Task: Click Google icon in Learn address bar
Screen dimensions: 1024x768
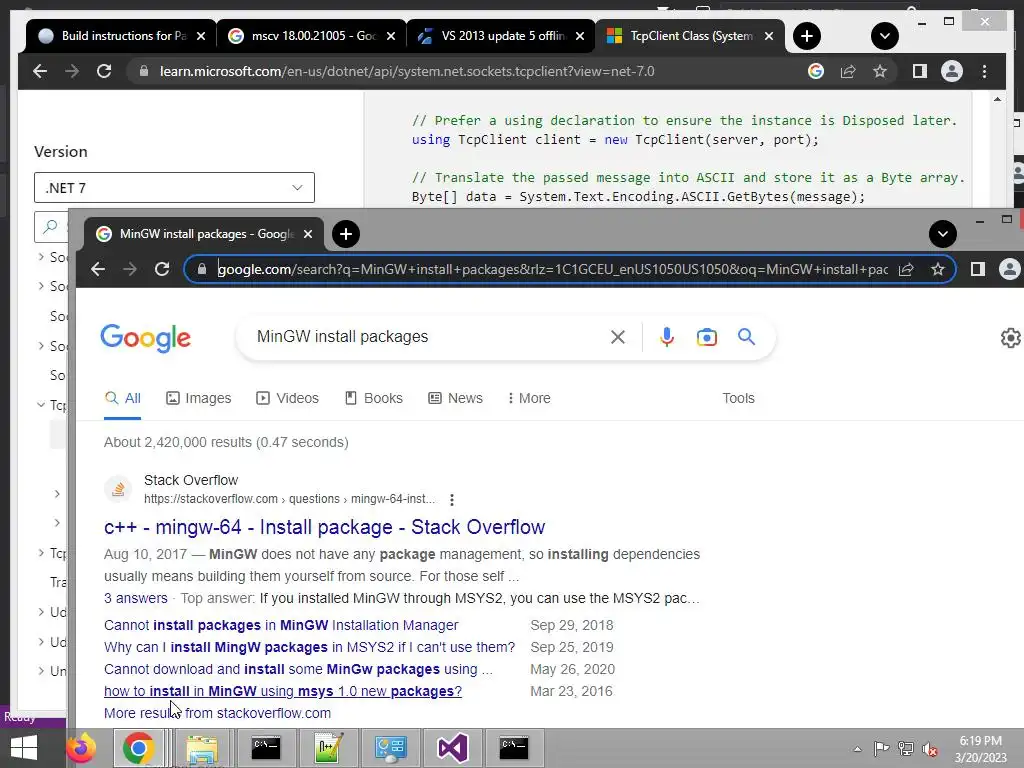Action: (816, 71)
